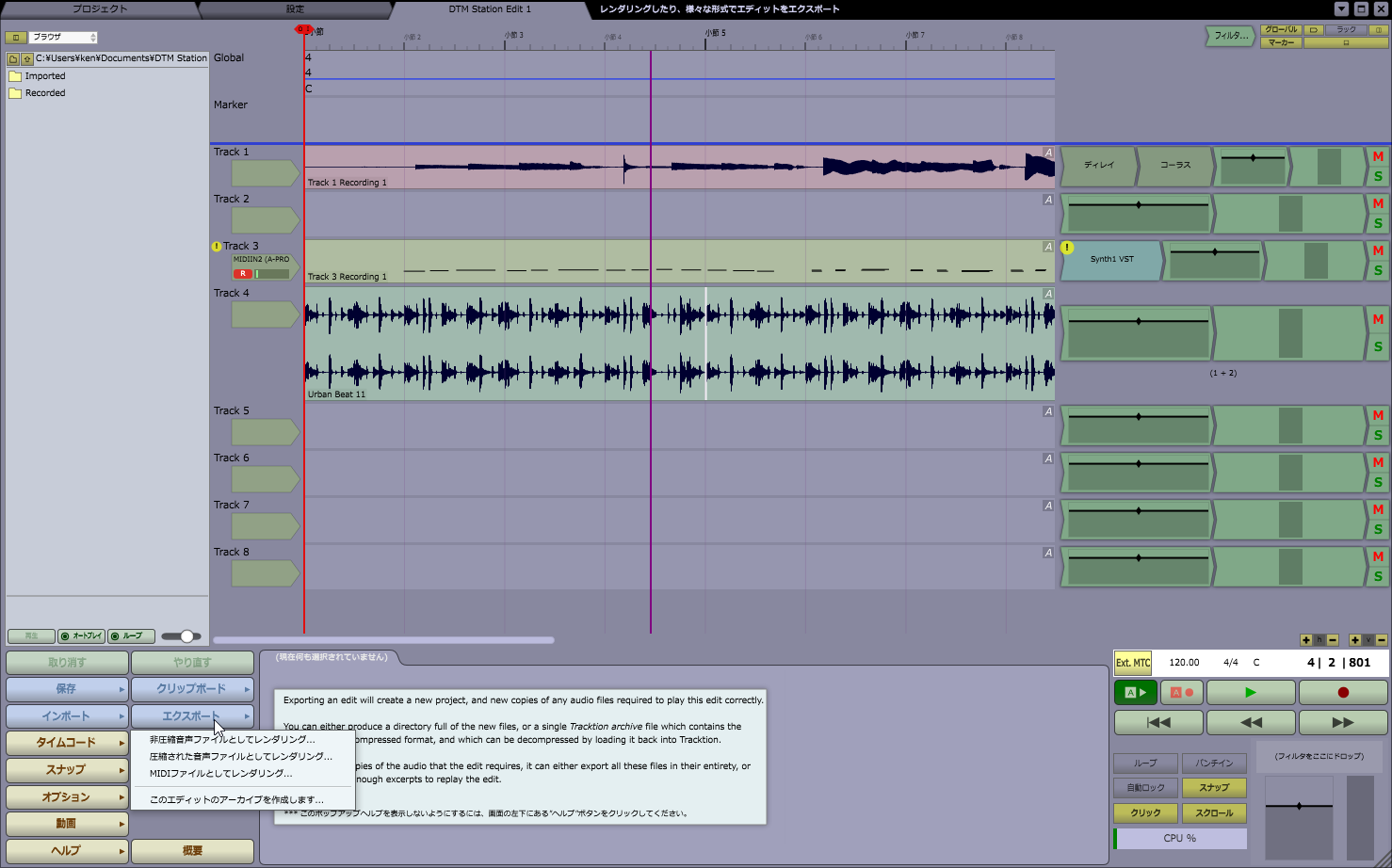
Task: Click the automation write (A record) button
Action: tap(1181, 692)
